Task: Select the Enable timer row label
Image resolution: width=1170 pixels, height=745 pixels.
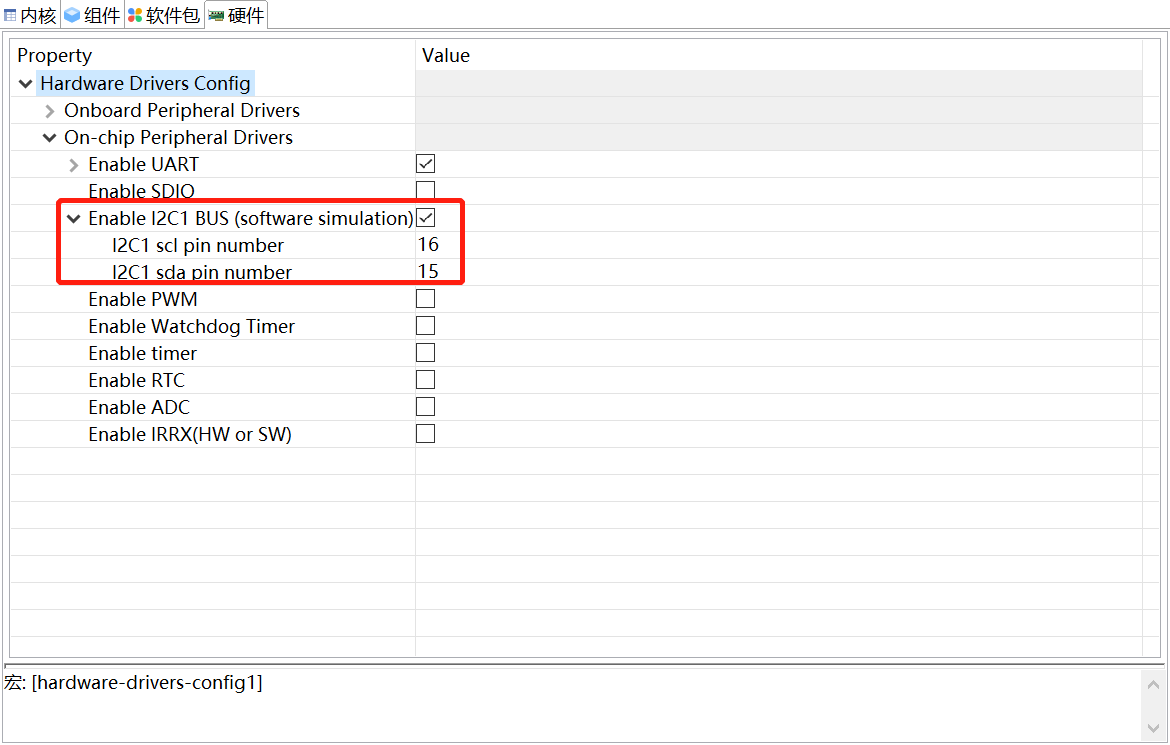Action: 142,353
